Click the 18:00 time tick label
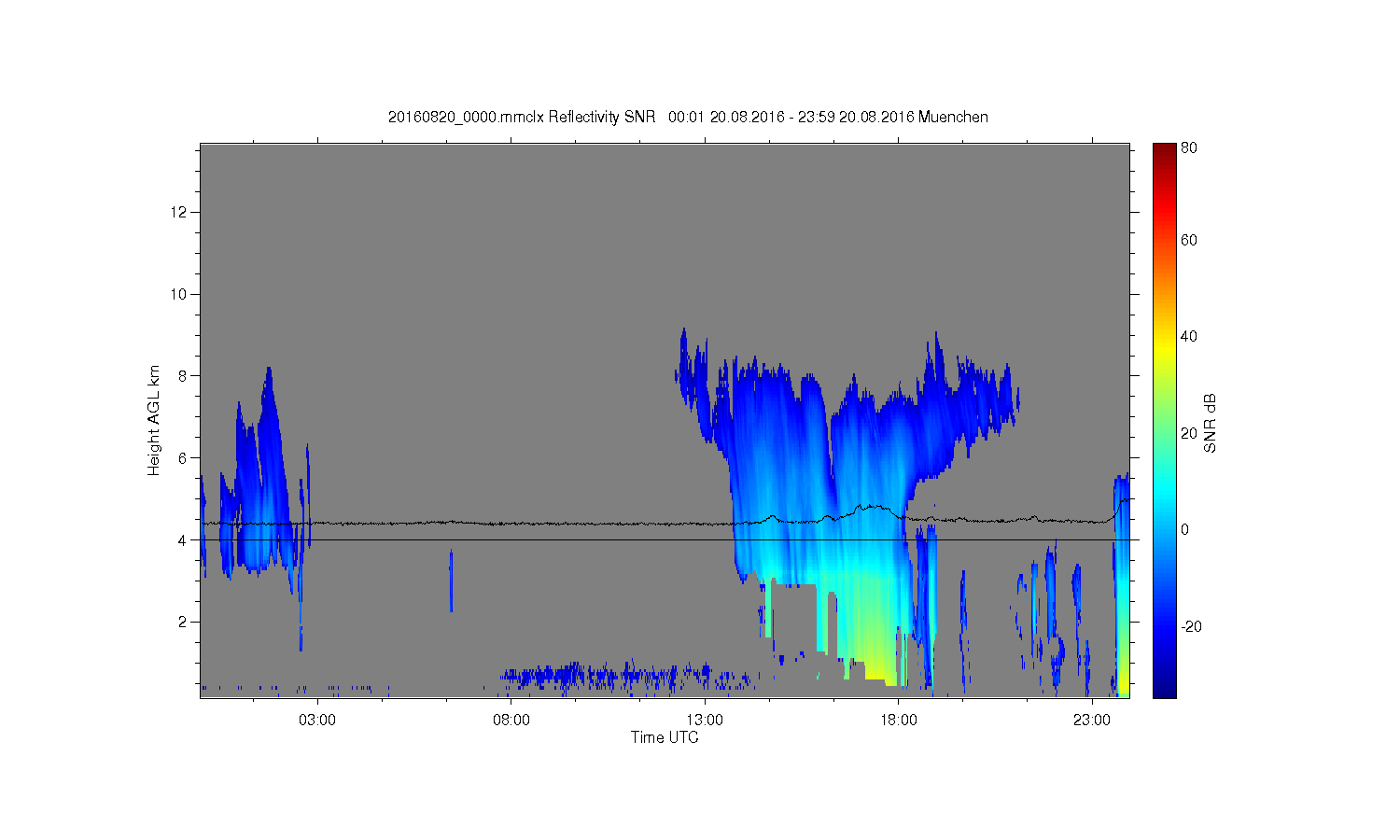Viewport: 1400px width, 840px height. 899,721
